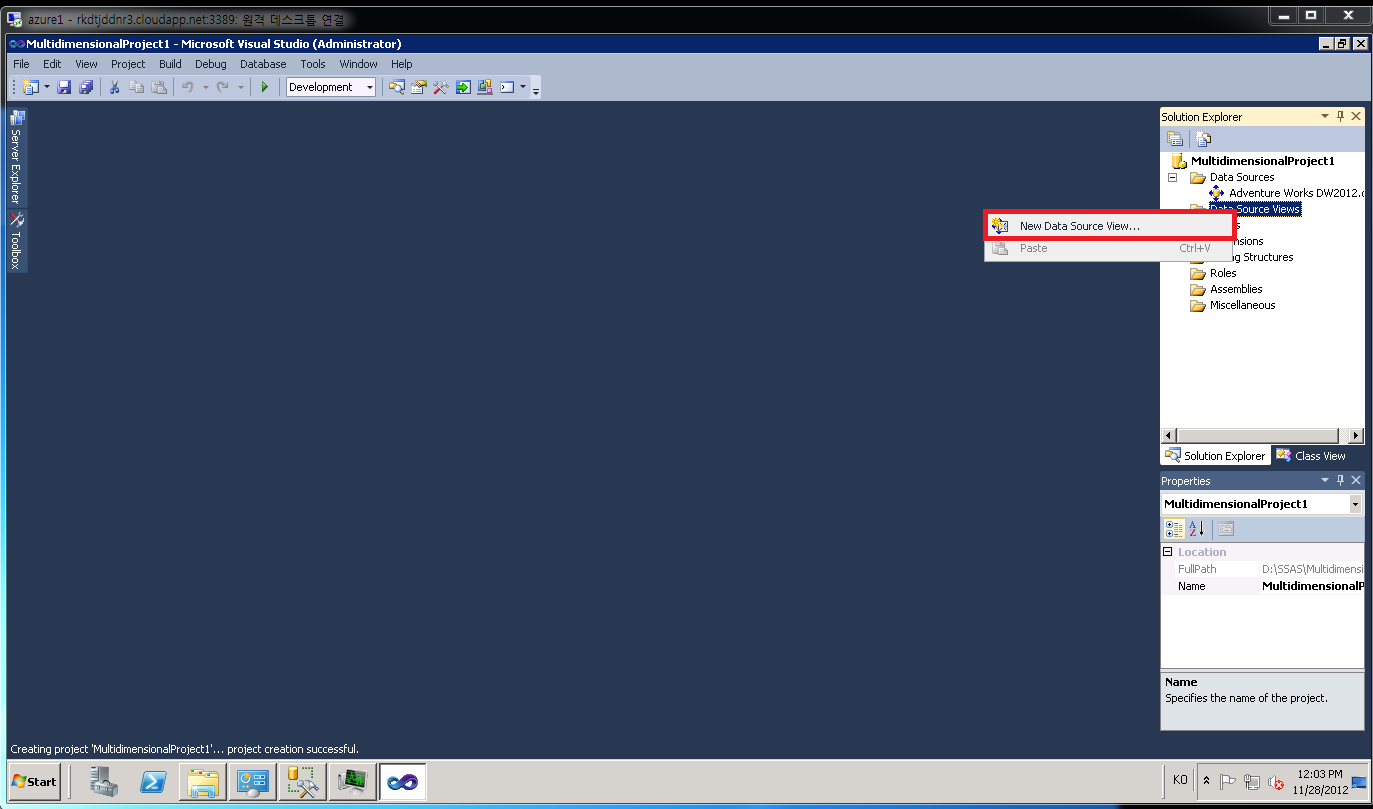Screen dimensions: 1373x809
Task: Pin or auto-hide the Properties panel
Action: (x=1341, y=480)
